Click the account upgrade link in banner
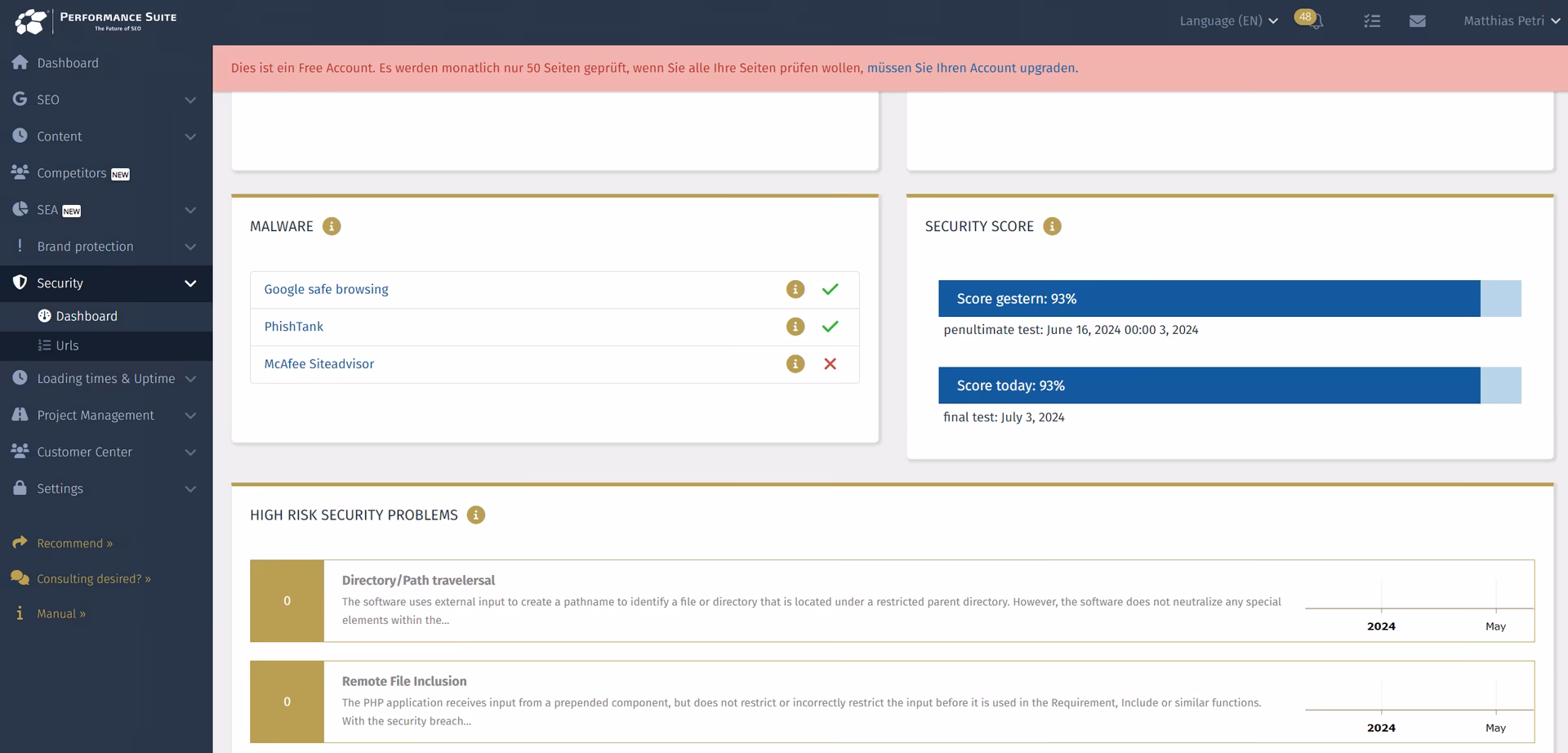 pyautogui.click(x=970, y=68)
